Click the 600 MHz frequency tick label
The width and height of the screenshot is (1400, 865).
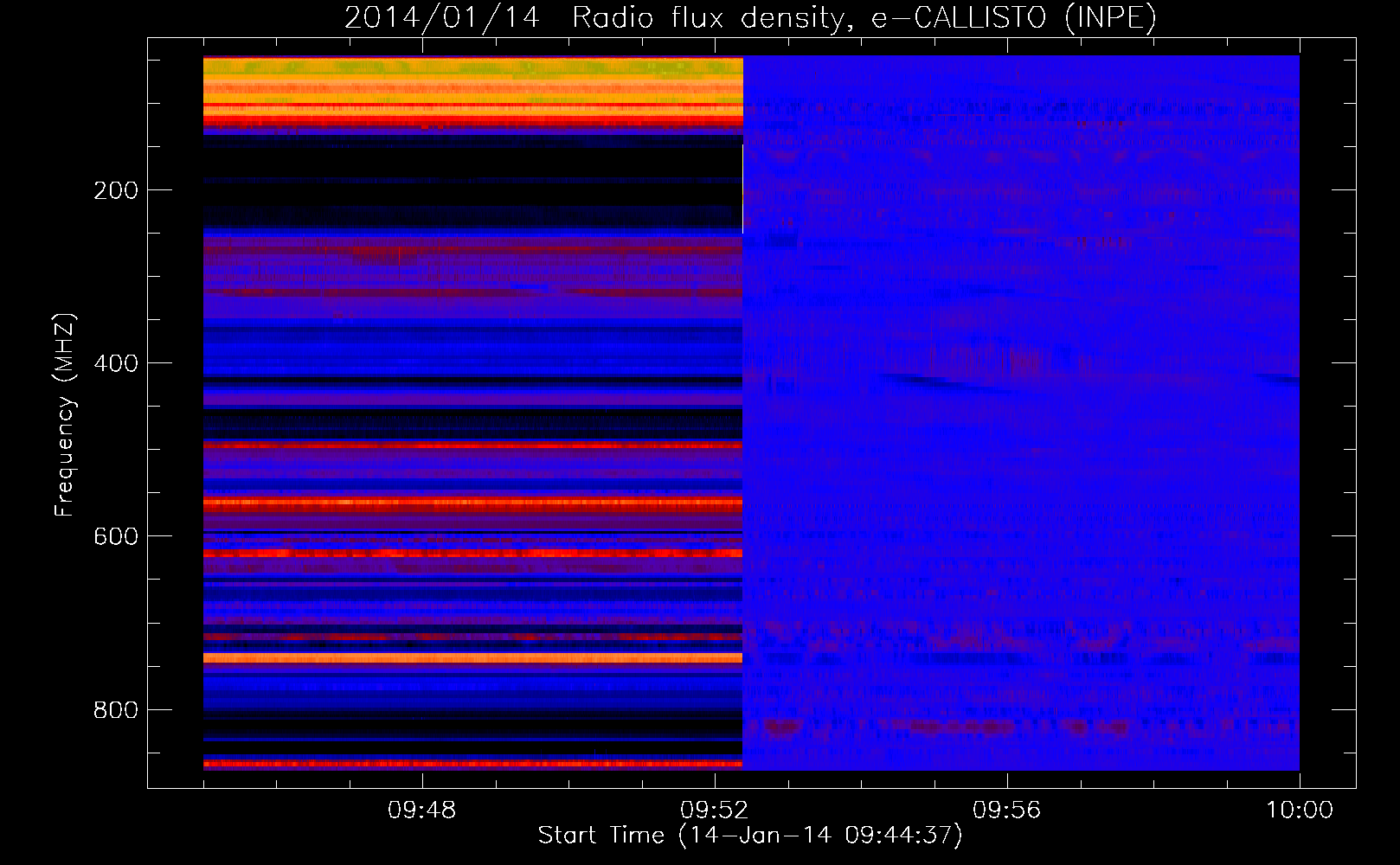[116, 536]
